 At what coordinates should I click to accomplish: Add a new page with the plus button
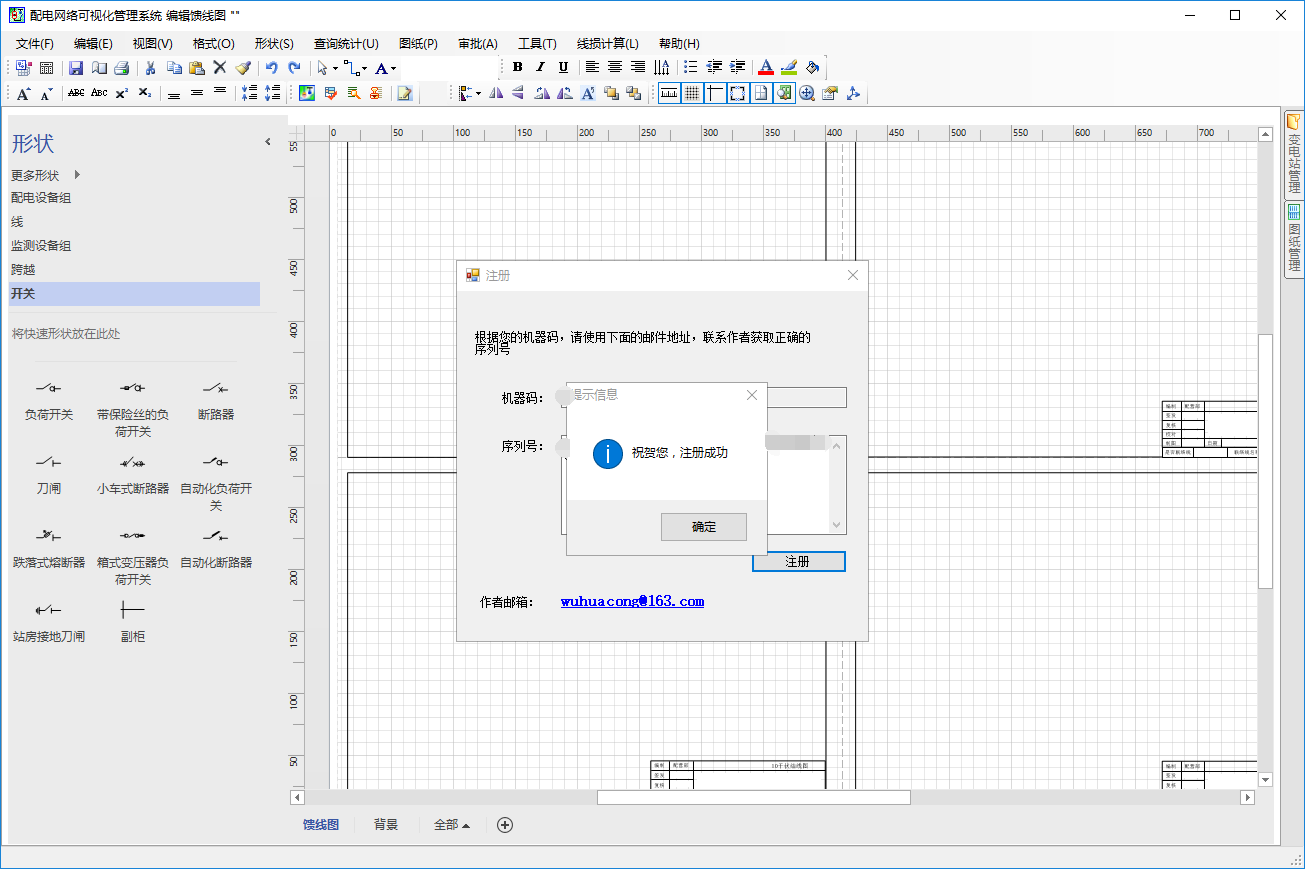505,825
